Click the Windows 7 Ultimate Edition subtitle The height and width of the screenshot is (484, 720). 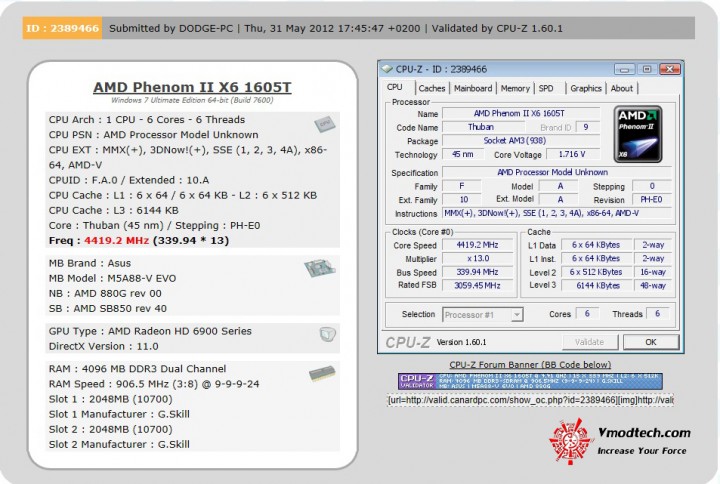point(192,100)
